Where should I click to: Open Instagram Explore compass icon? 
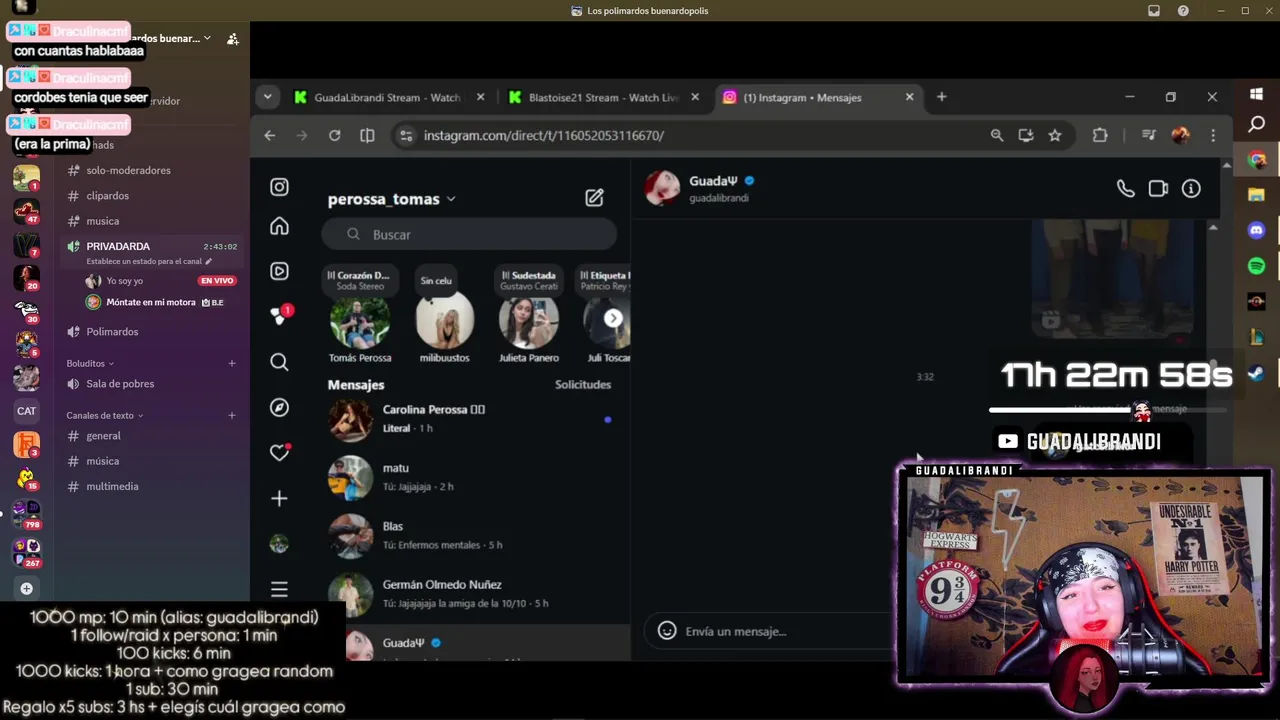[x=279, y=407]
